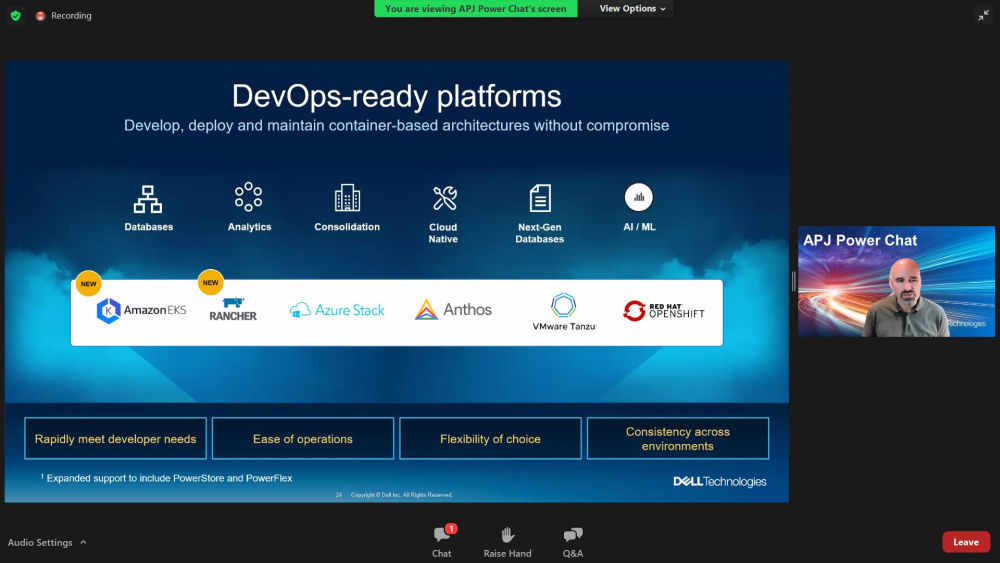Click the Audio Settings label
This screenshot has width=1000, height=563.
point(40,543)
